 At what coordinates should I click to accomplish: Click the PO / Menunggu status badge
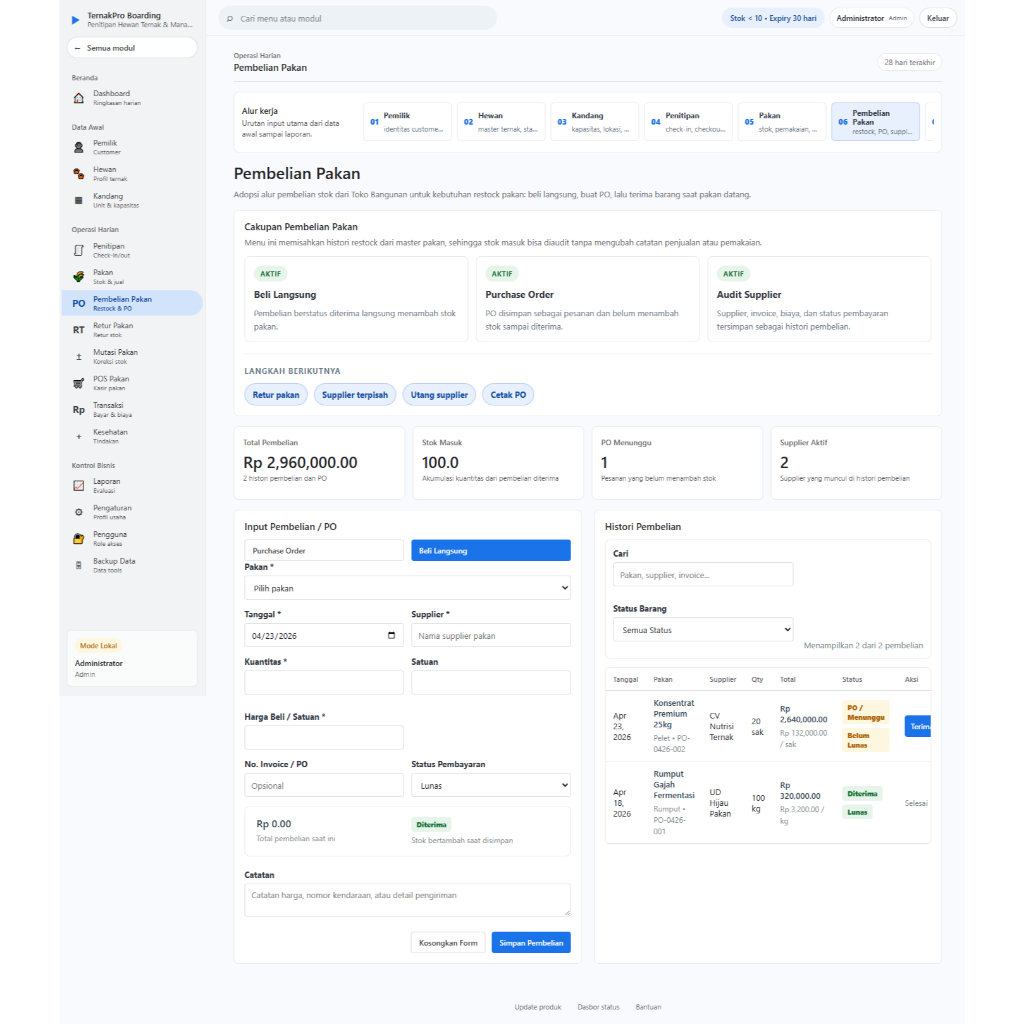coord(865,712)
